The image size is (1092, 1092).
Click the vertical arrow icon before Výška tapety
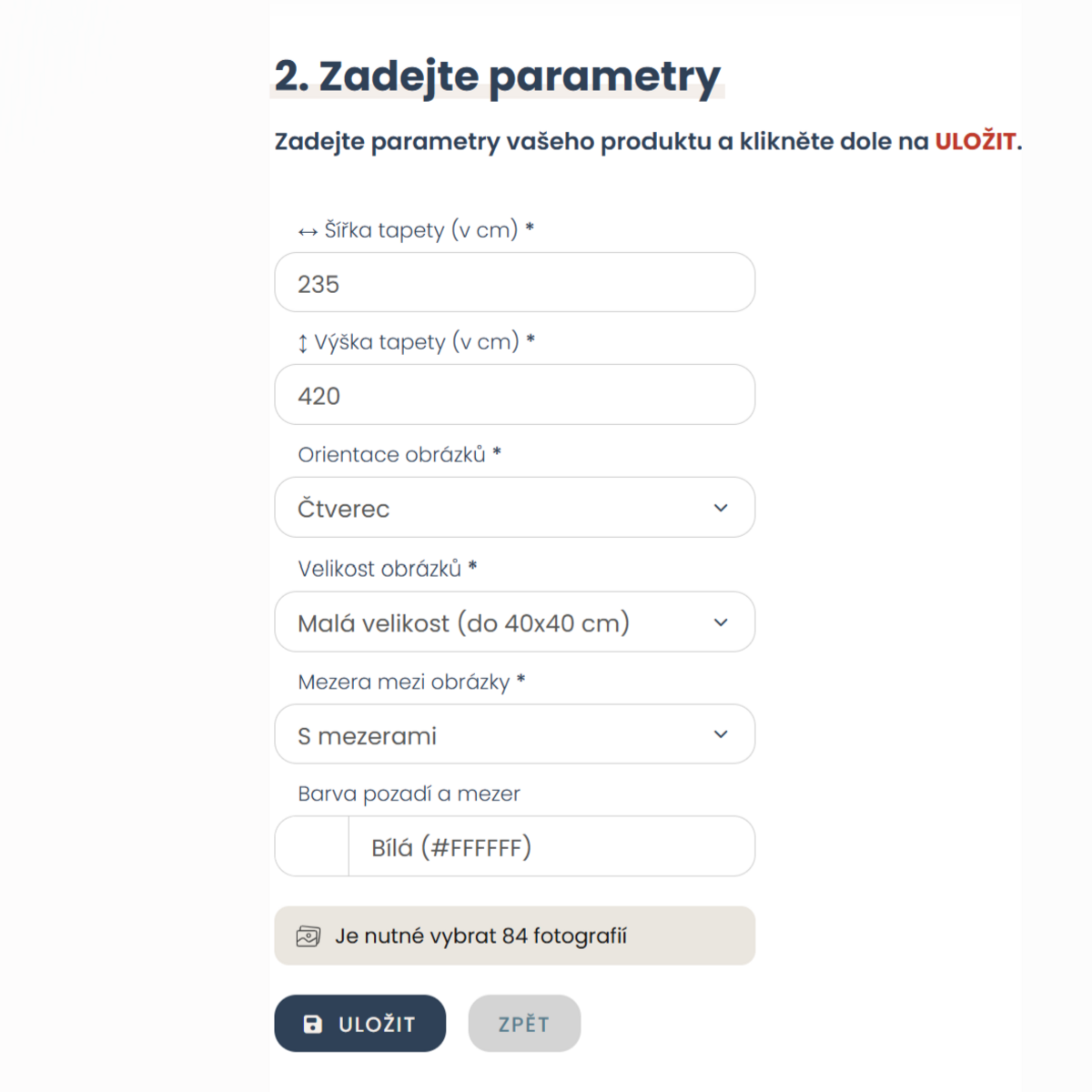click(x=303, y=343)
